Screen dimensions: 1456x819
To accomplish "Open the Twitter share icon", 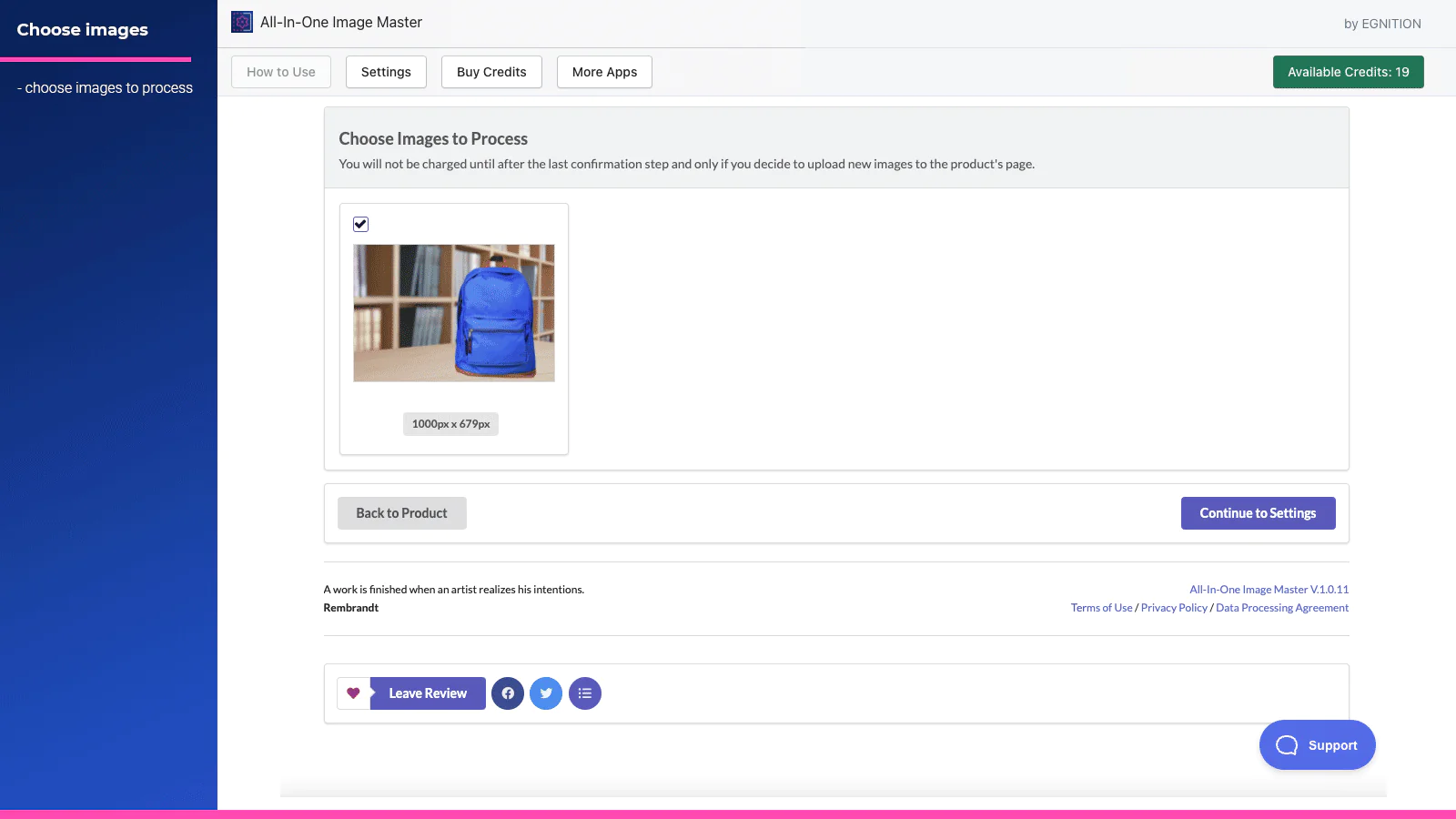I will [546, 693].
